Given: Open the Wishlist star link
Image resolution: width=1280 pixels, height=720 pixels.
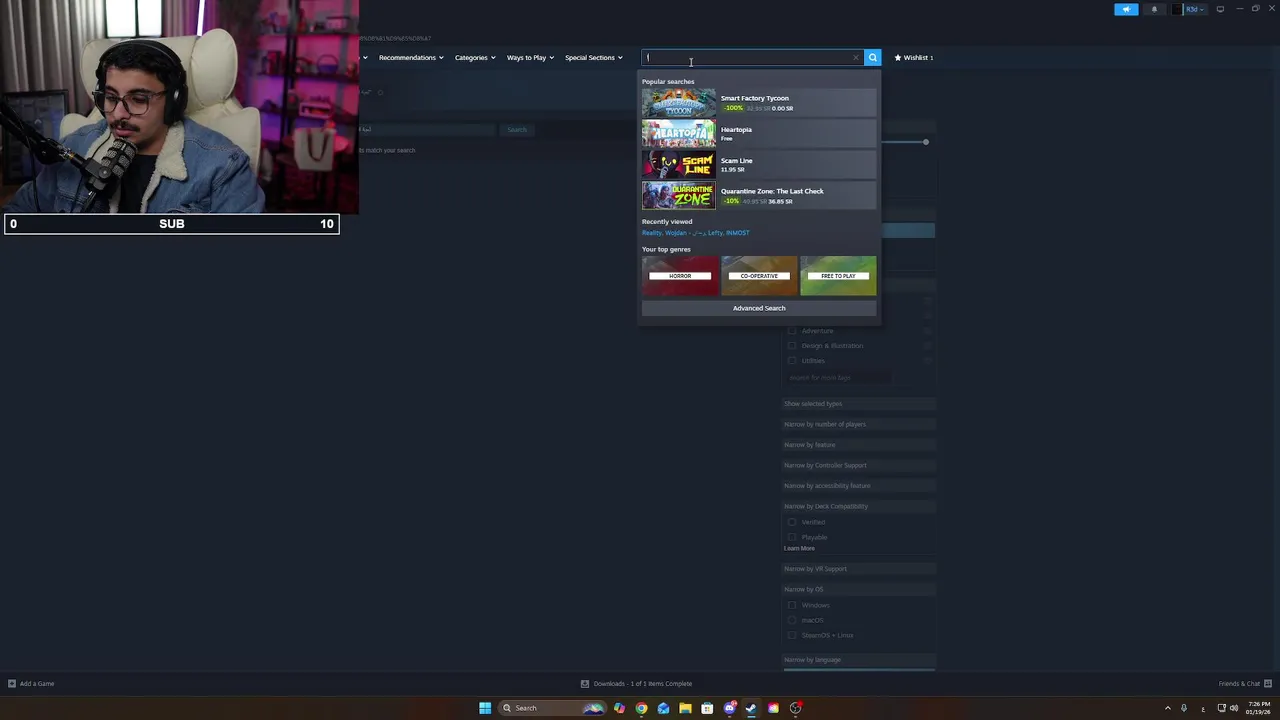Looking at the screenshot, I should (x=914, y=57).
